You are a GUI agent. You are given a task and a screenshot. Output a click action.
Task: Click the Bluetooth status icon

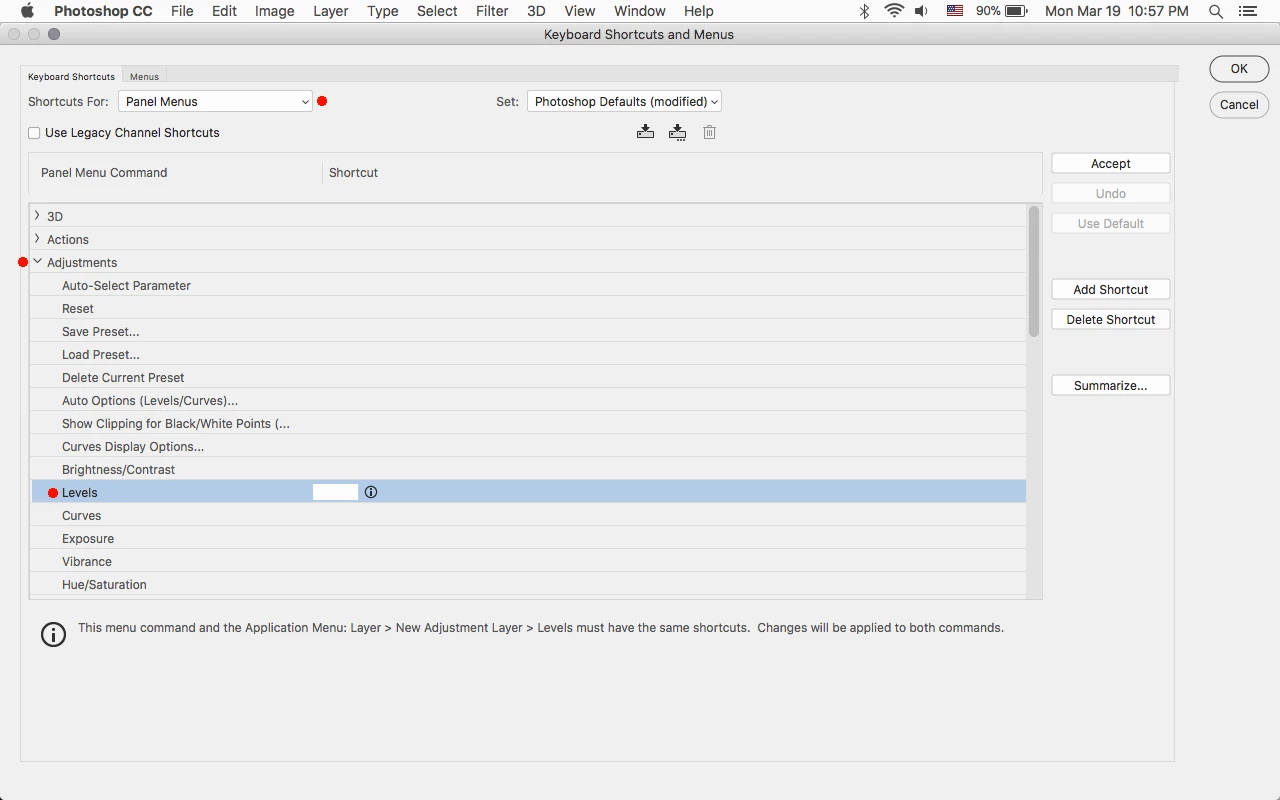(865, 11)
